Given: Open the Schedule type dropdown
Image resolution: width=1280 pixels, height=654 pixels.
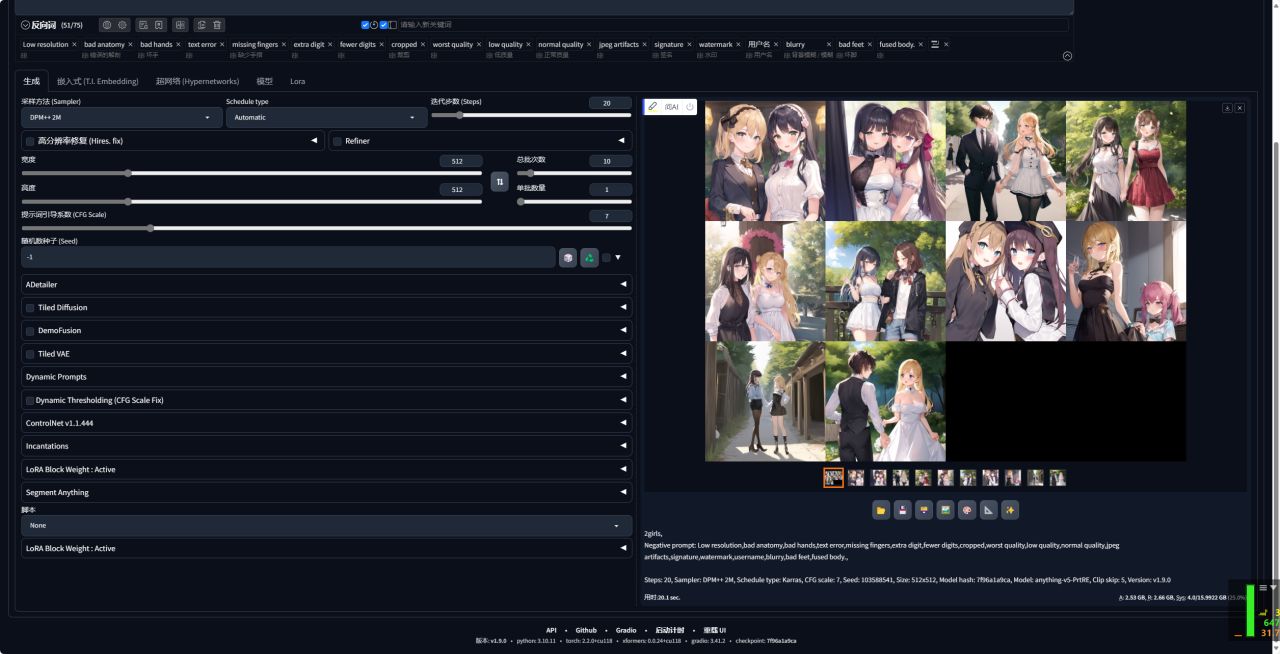Looking at the screenshot, I should click(326, 117).
